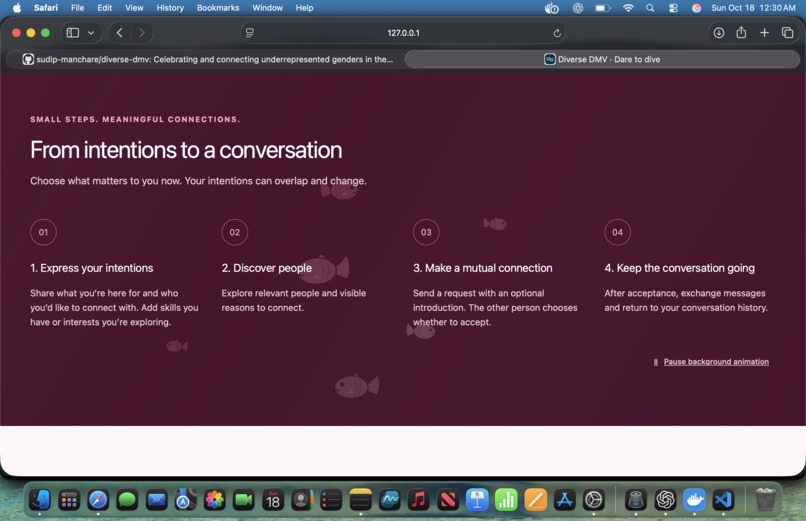
Task: Toggle the Safari sidebar button
Action: [x=73, y=33]
